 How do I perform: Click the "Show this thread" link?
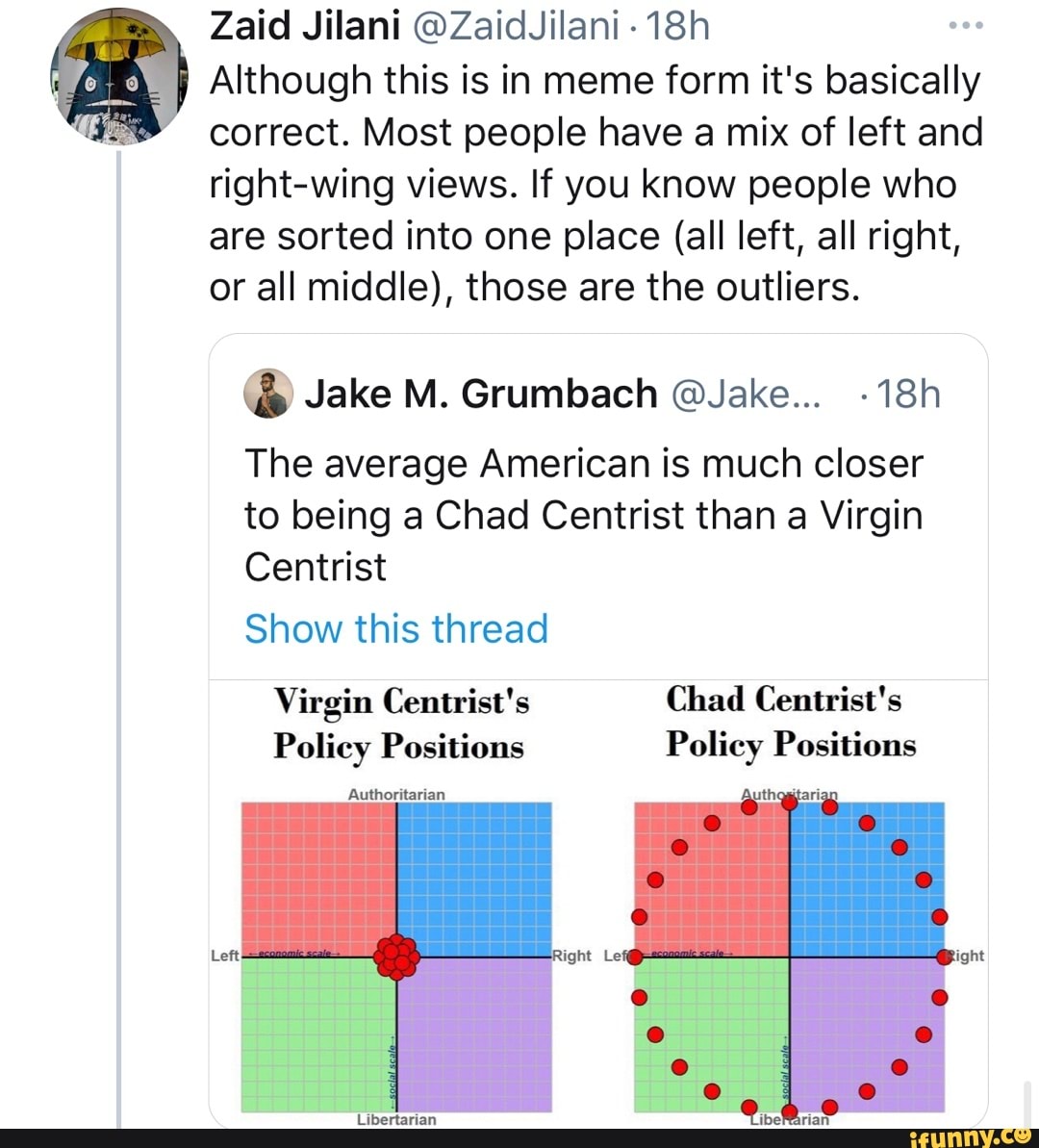click(x=396, y=628)
